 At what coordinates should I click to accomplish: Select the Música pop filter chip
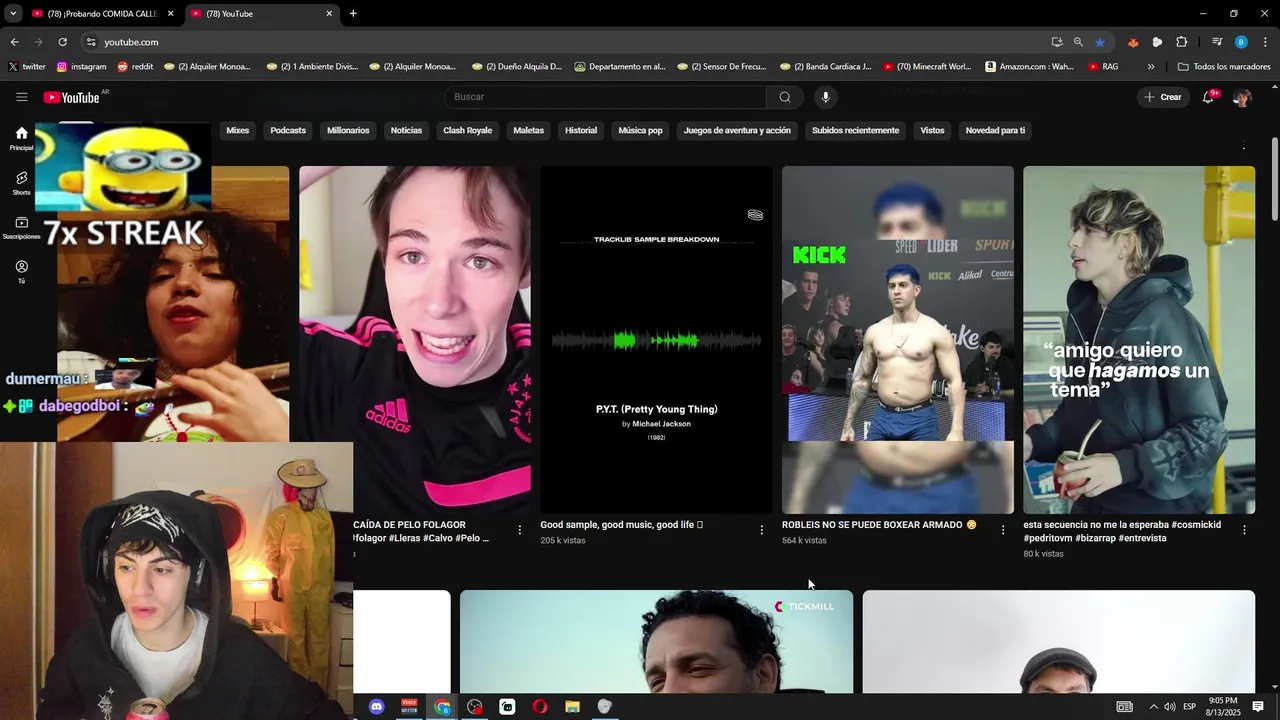(x=640, y=130)
